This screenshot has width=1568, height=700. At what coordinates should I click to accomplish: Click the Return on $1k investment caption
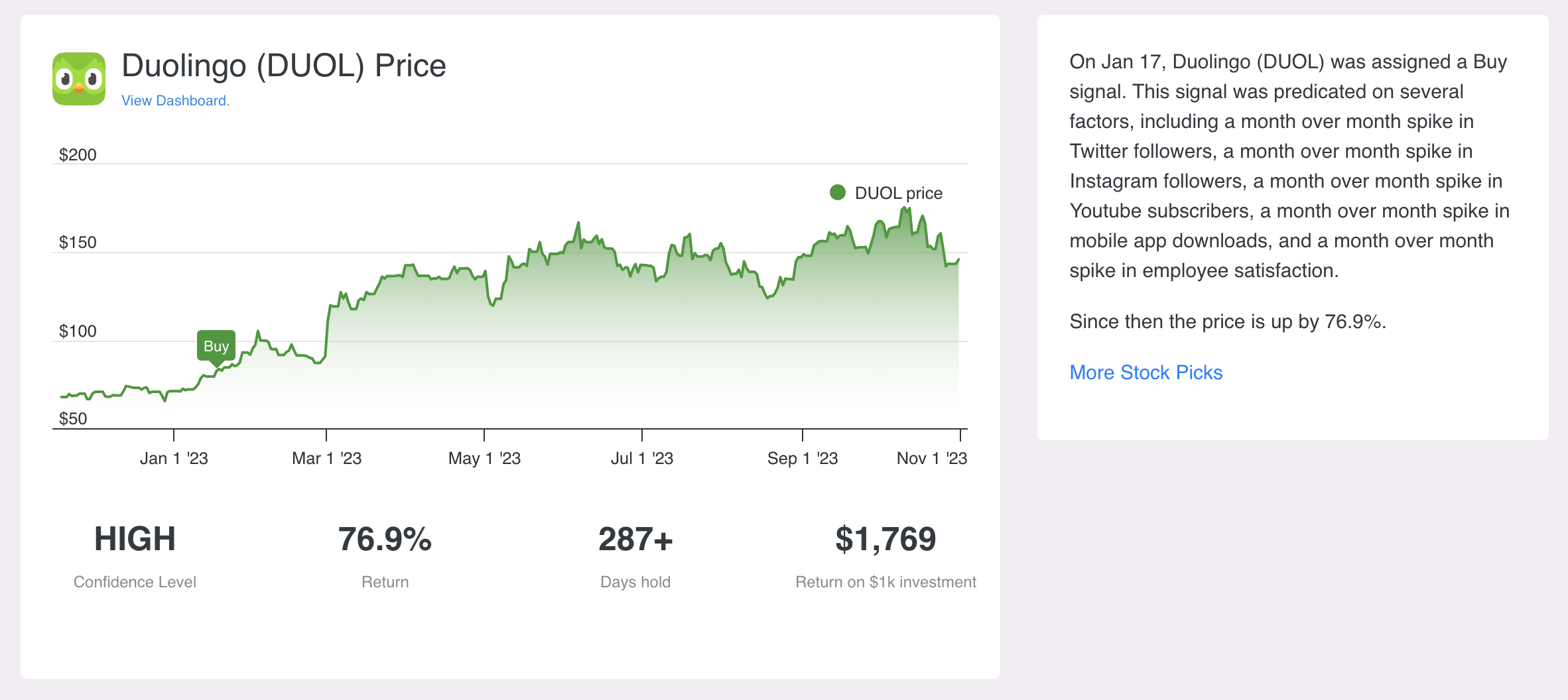coord(885,582)
